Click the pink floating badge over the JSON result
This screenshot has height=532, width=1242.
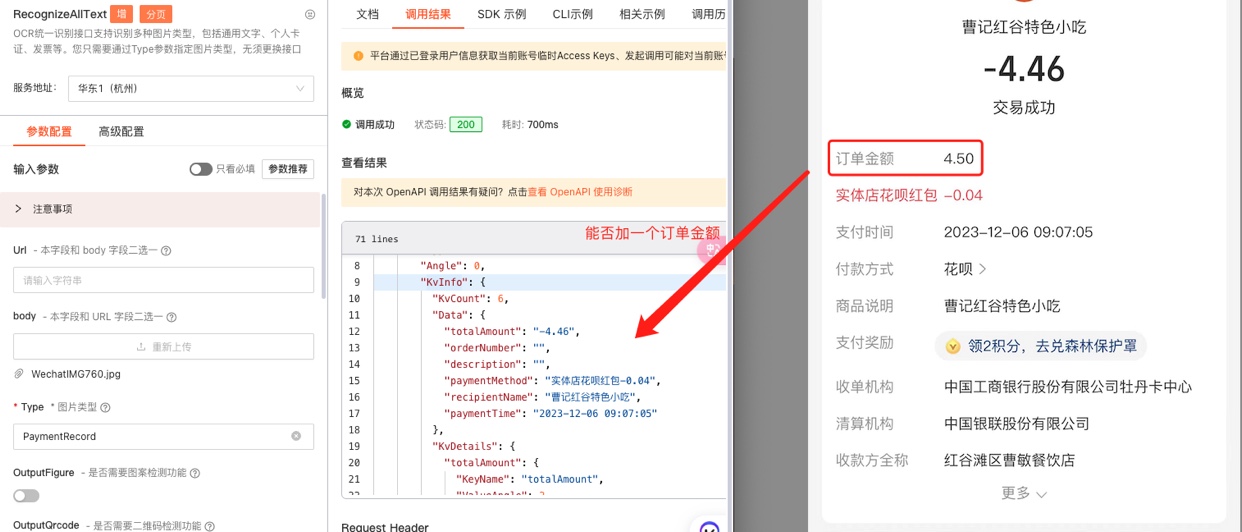711,250
